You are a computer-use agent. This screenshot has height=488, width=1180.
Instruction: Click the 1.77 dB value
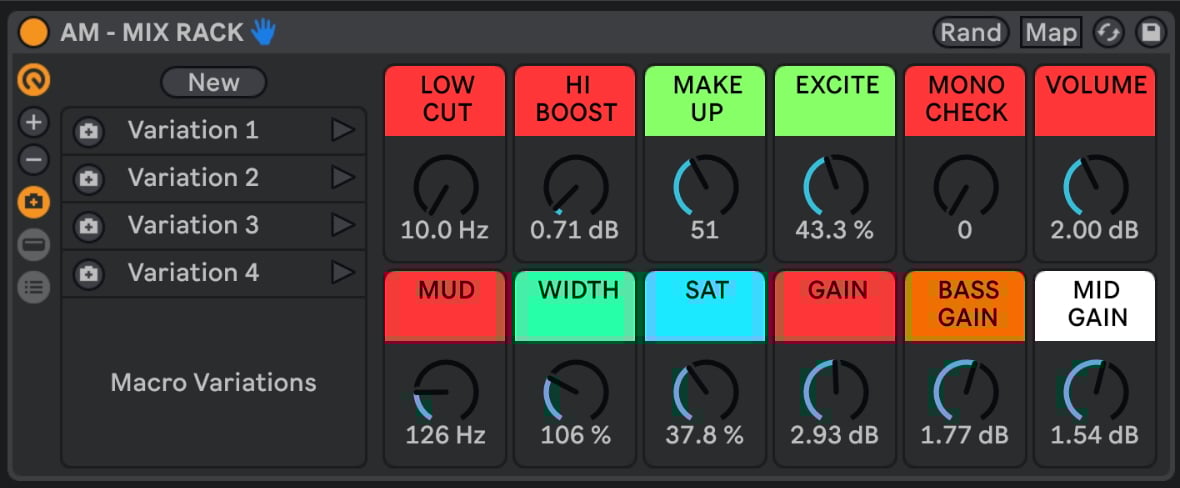(965, 435)
